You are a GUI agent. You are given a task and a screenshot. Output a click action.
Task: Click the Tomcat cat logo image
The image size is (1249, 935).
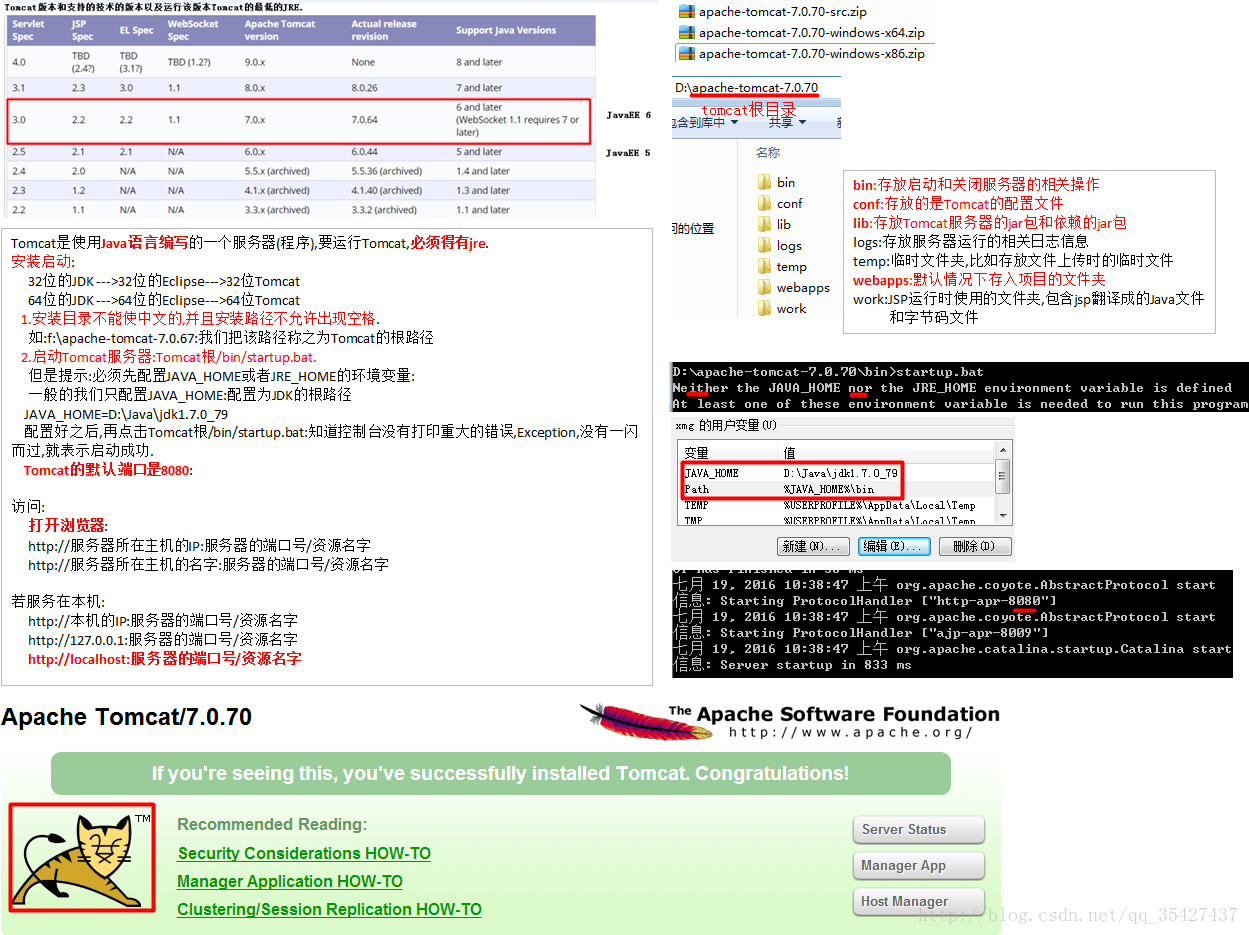coord(82,857)
